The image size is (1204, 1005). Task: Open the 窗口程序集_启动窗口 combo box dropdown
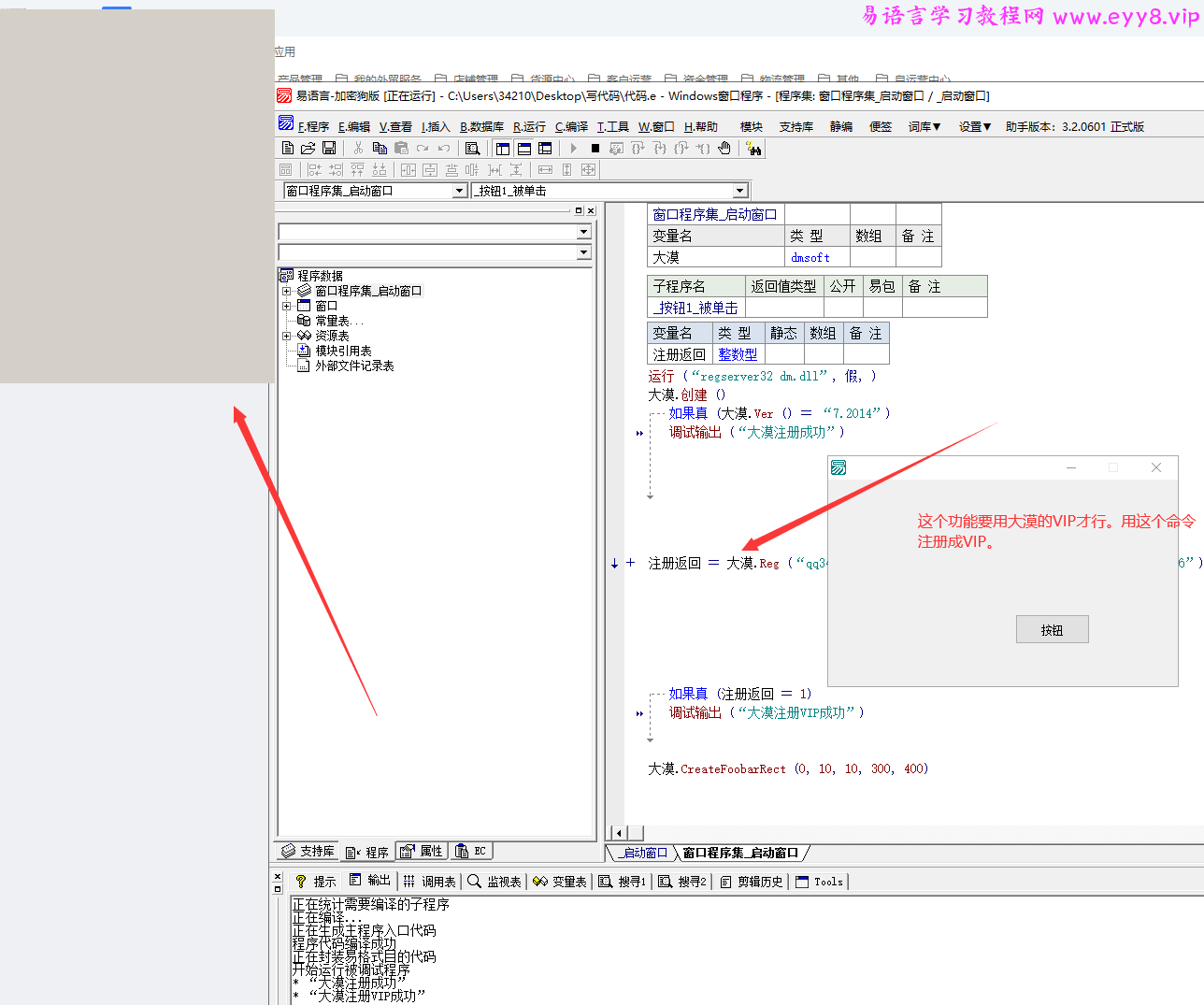459,191
